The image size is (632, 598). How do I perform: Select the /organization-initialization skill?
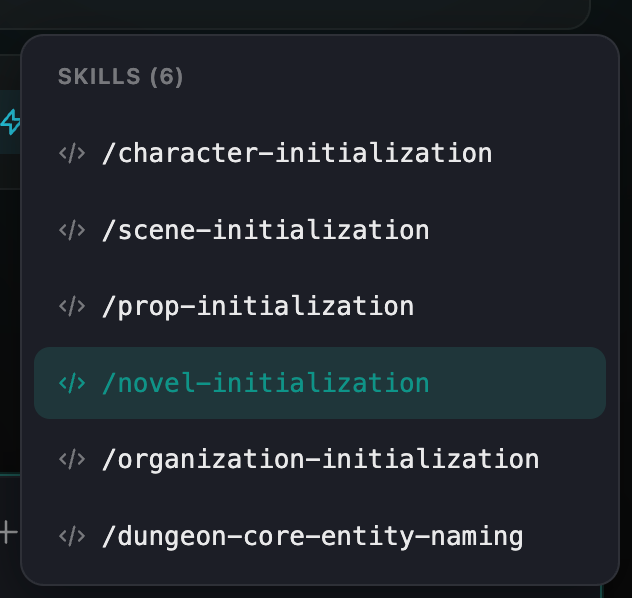(x=320, y=459)
